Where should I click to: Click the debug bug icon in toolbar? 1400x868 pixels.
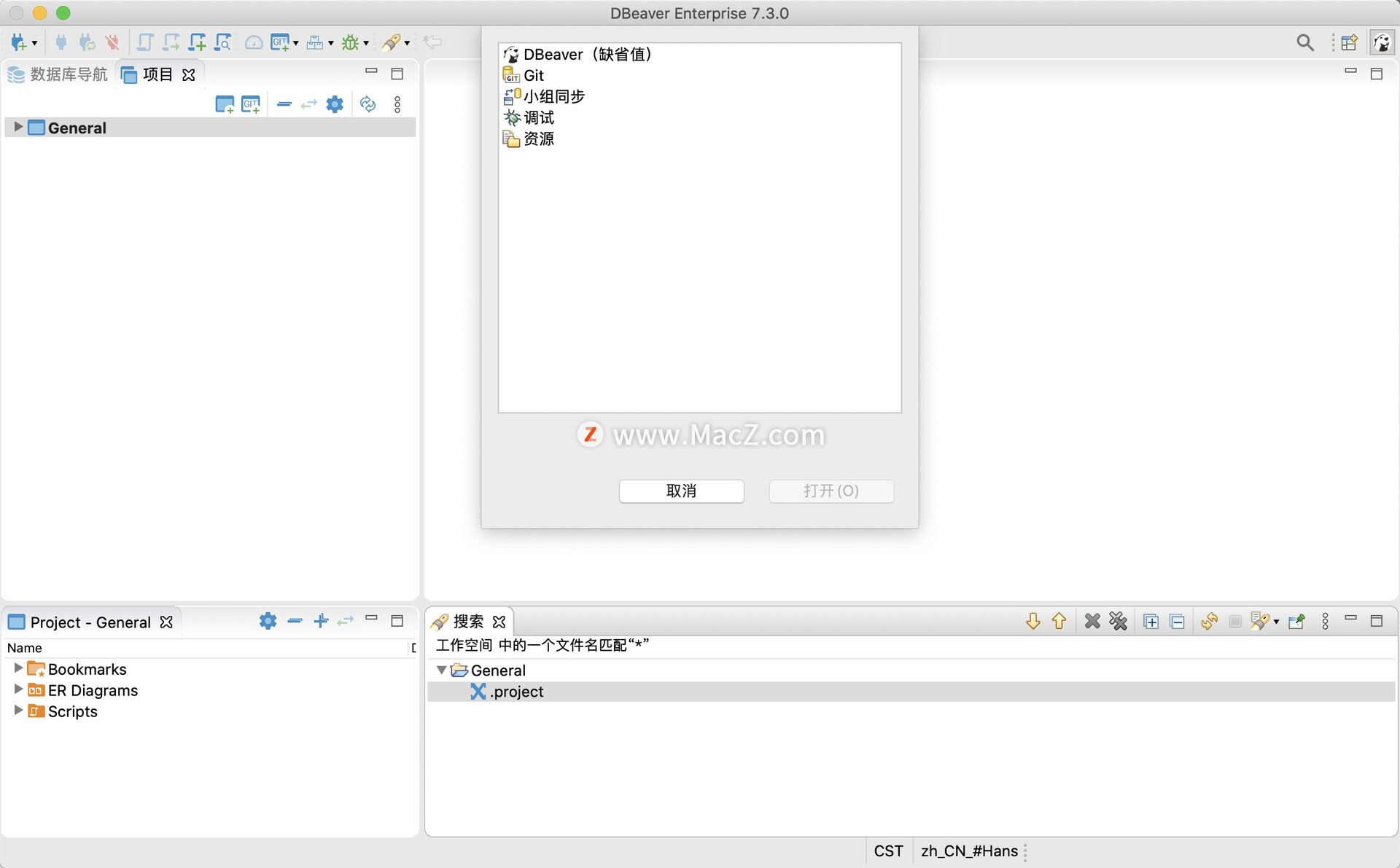351,42
